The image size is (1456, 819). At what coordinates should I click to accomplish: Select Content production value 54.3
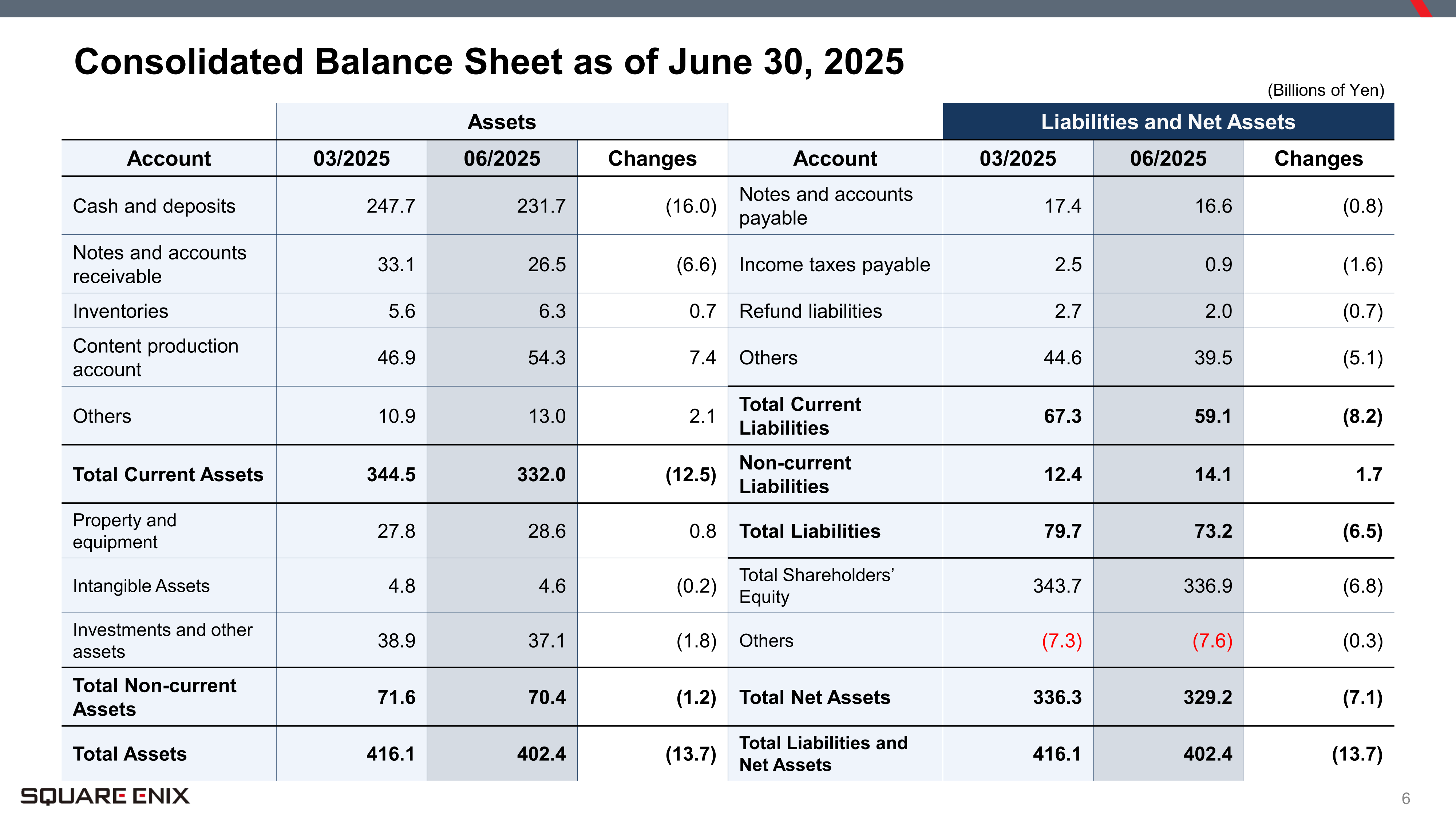click(x=547, y=357)
